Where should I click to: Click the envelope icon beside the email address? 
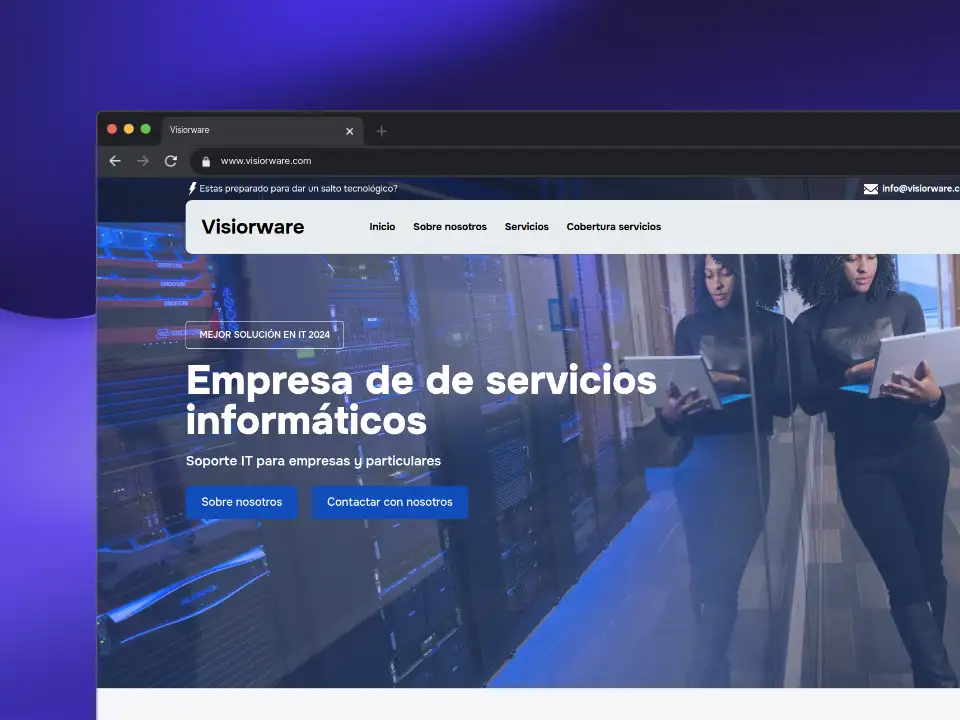pyautogui.click(x=869, y=188)
